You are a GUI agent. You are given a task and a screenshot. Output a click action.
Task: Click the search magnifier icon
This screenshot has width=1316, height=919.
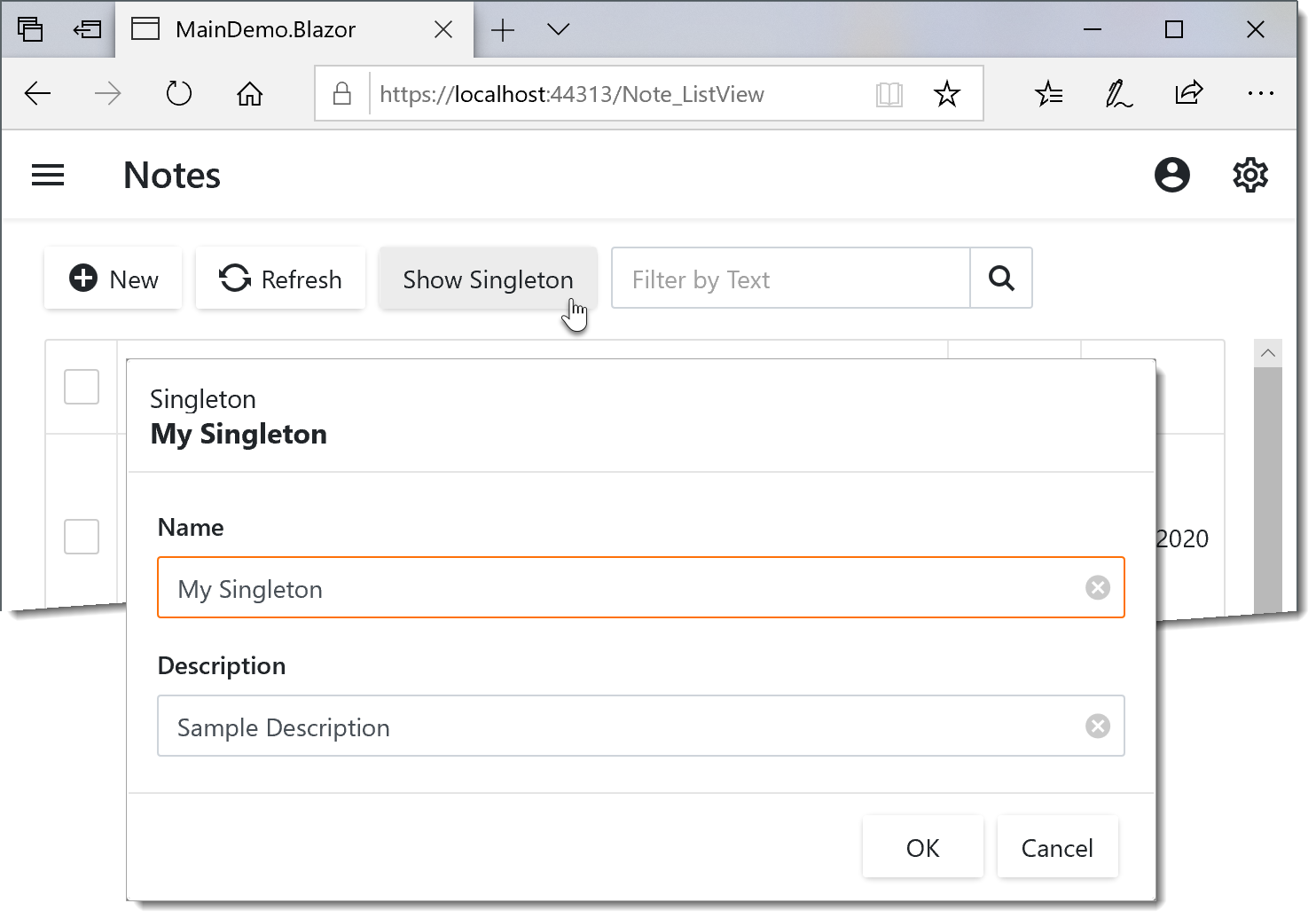click(1001, 279)
